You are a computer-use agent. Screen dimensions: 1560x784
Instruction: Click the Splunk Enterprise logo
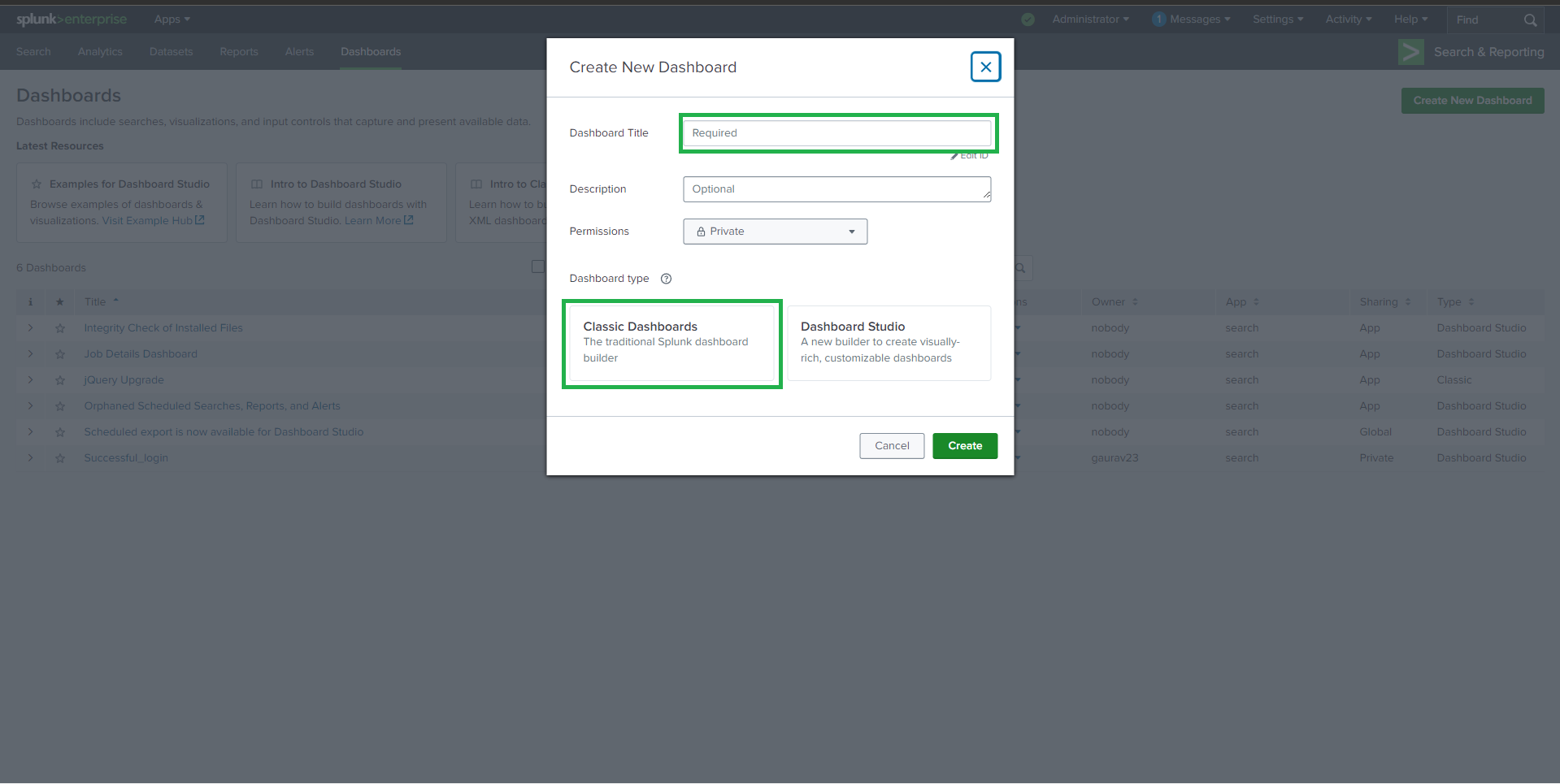click(x=72, y=19)
